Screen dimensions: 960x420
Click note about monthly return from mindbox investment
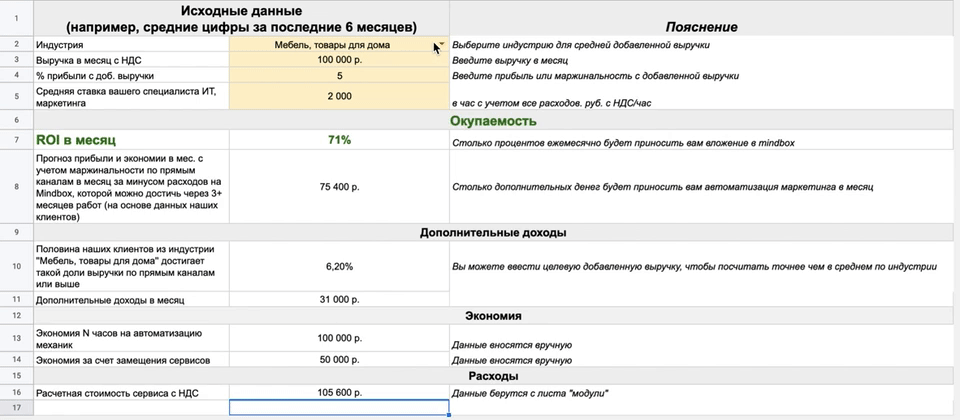[623, 143]
